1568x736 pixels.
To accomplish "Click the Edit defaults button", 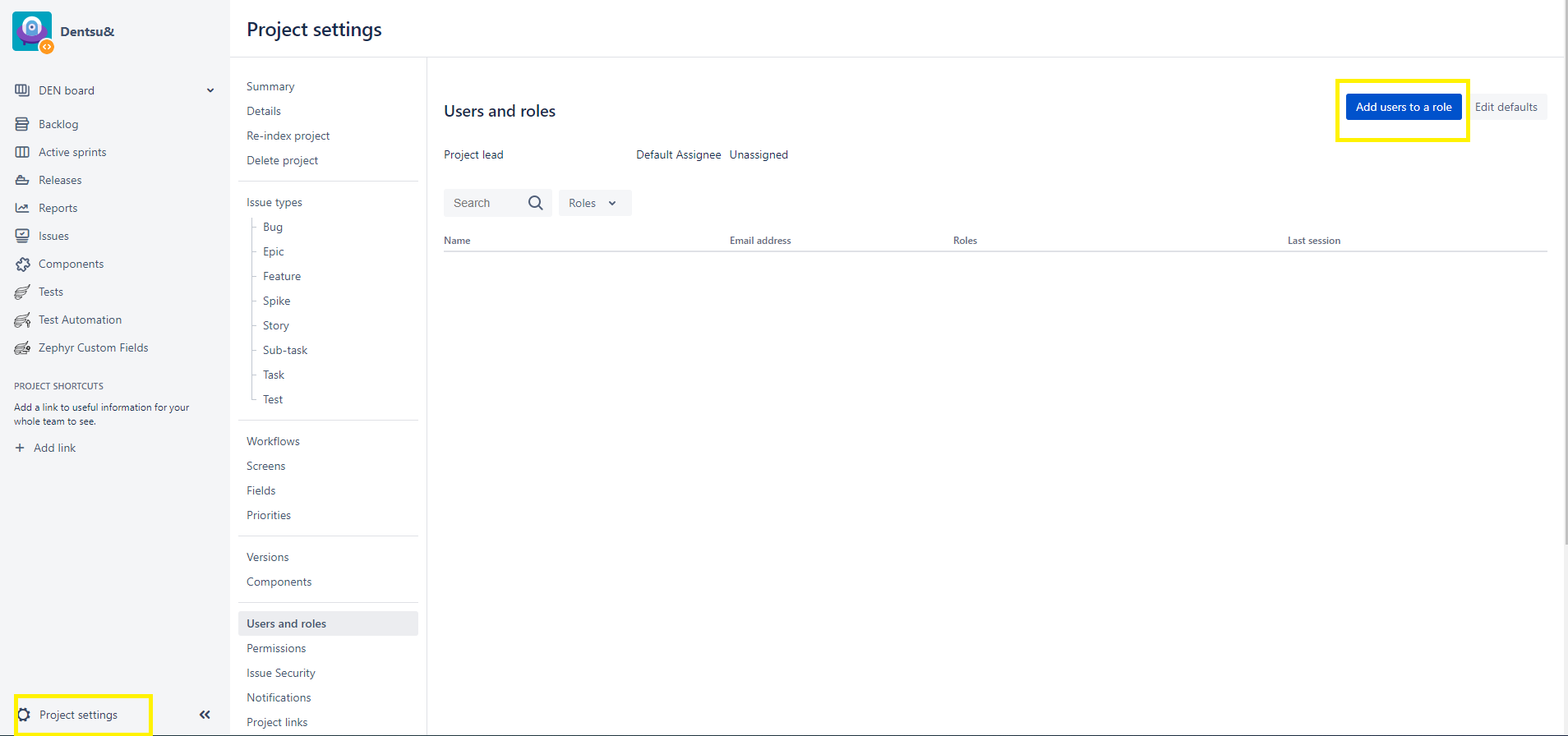I will 1506,107.
